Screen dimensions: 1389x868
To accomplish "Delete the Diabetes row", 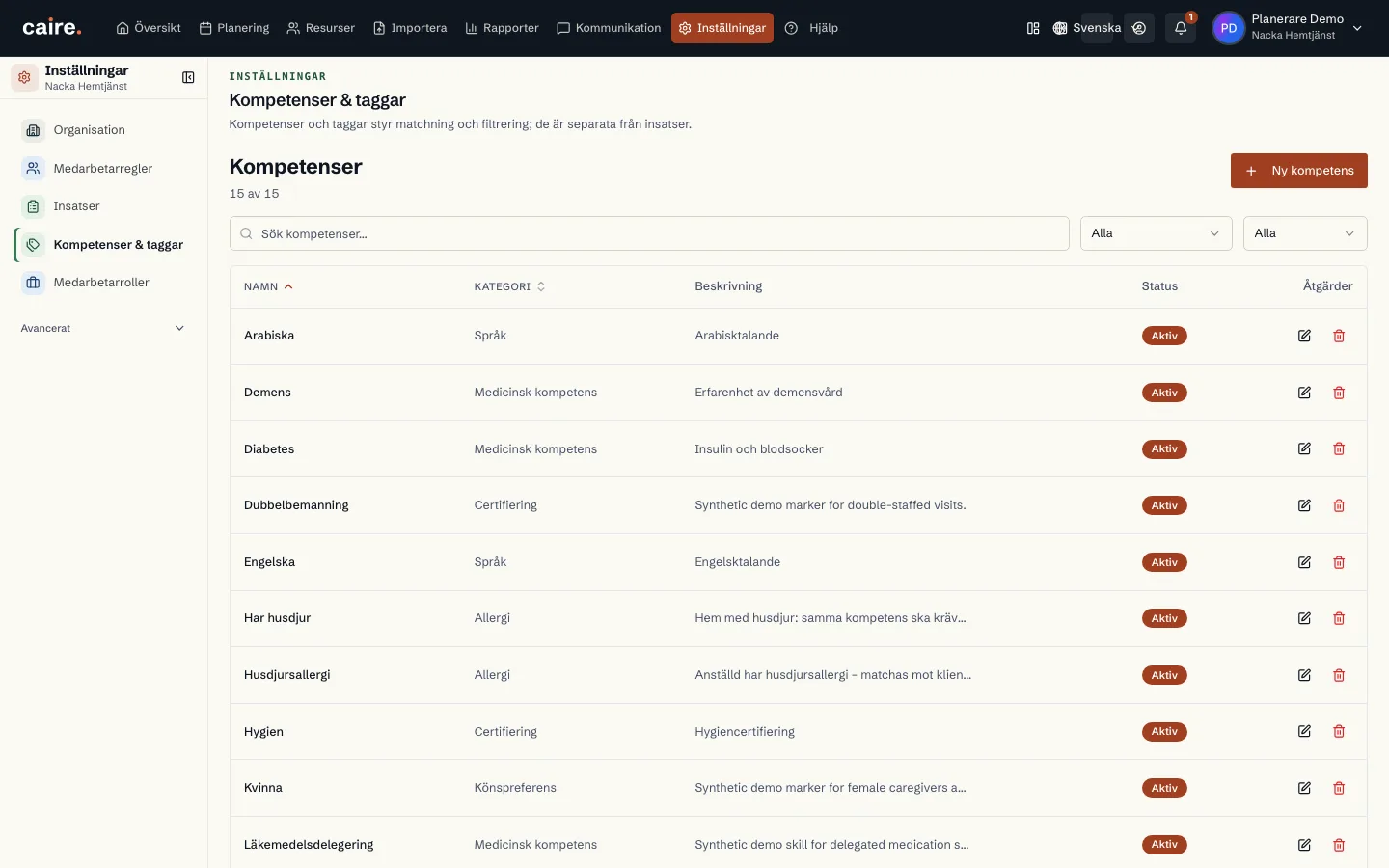I will click(1339, 448).
